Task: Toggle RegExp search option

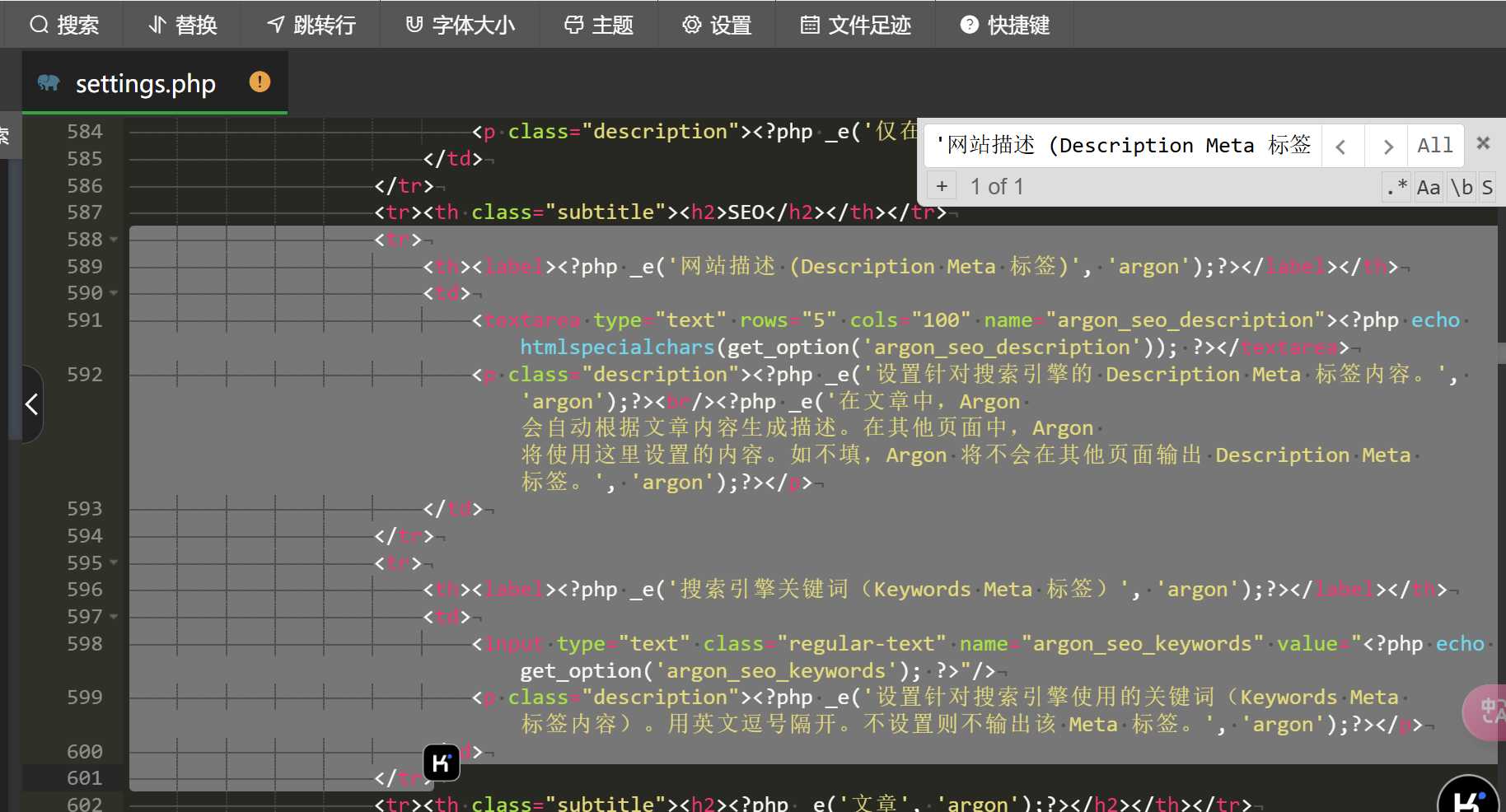Action: 1396,187
